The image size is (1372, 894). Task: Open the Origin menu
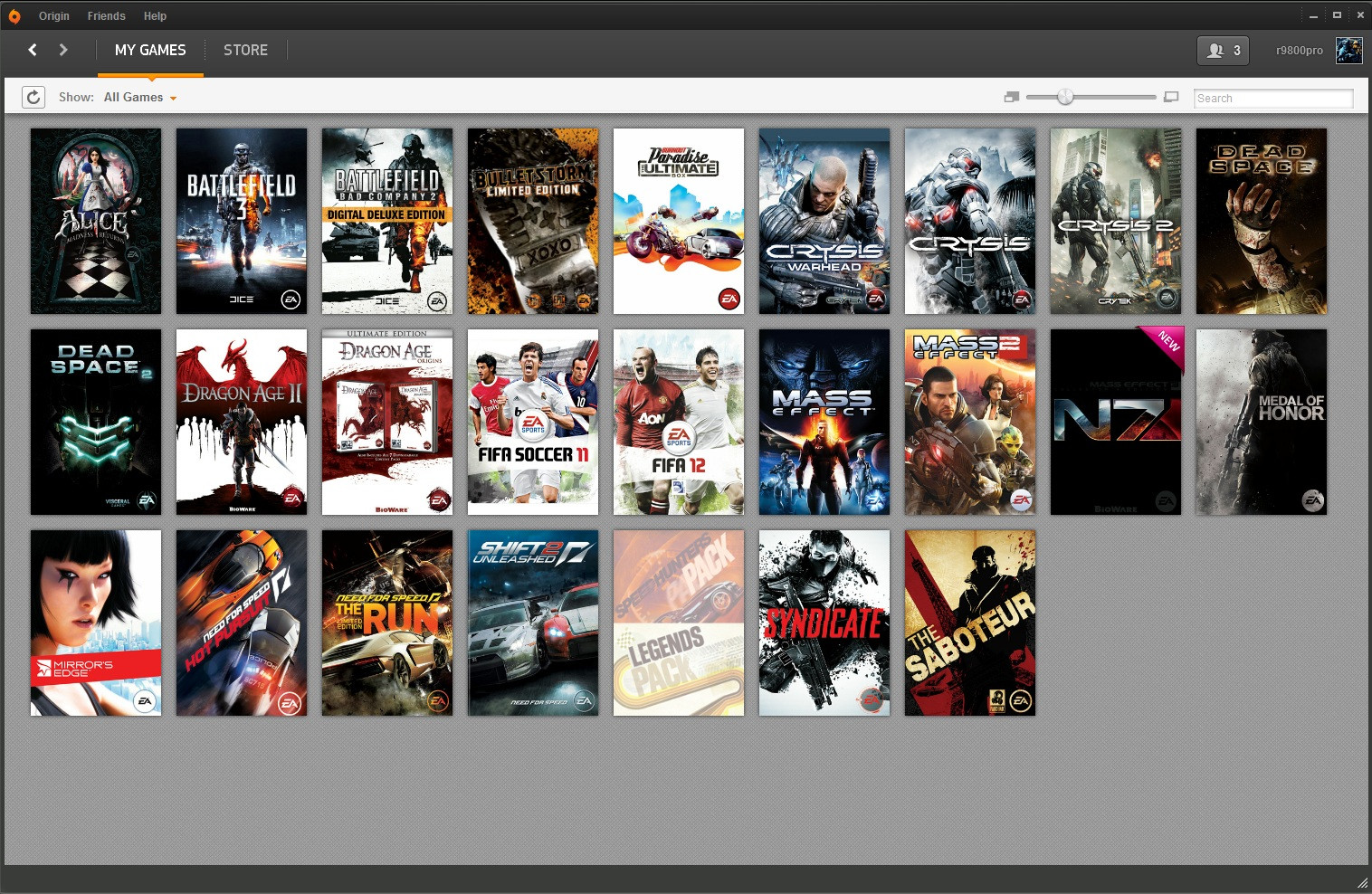tap(54, 16)
